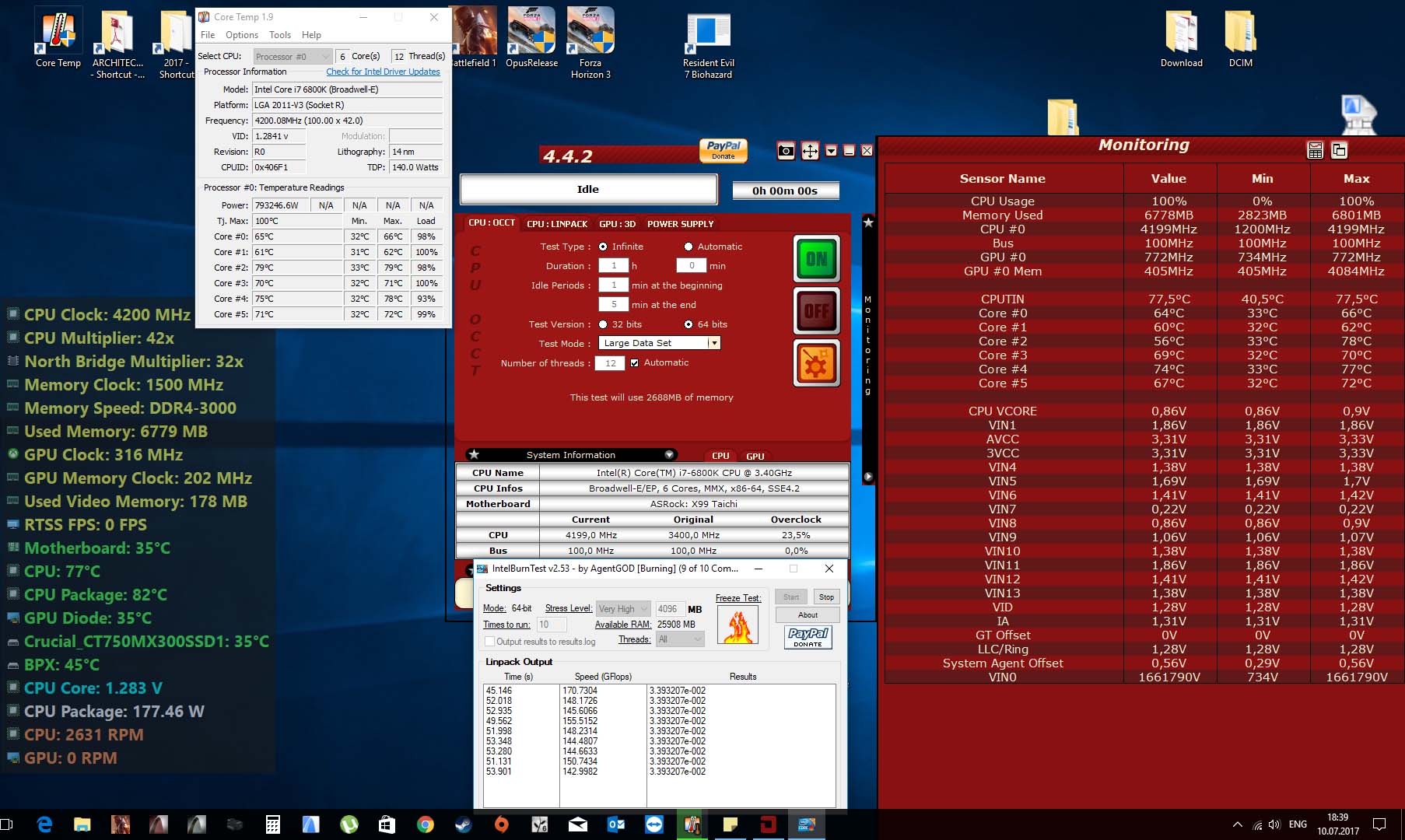Image resolution: width=1405 pixels, height=840 pixels.
Task: Click the IntelBurnTest flame Freeze Test icon
Action: pyautogui.click(x=737, y=626)
